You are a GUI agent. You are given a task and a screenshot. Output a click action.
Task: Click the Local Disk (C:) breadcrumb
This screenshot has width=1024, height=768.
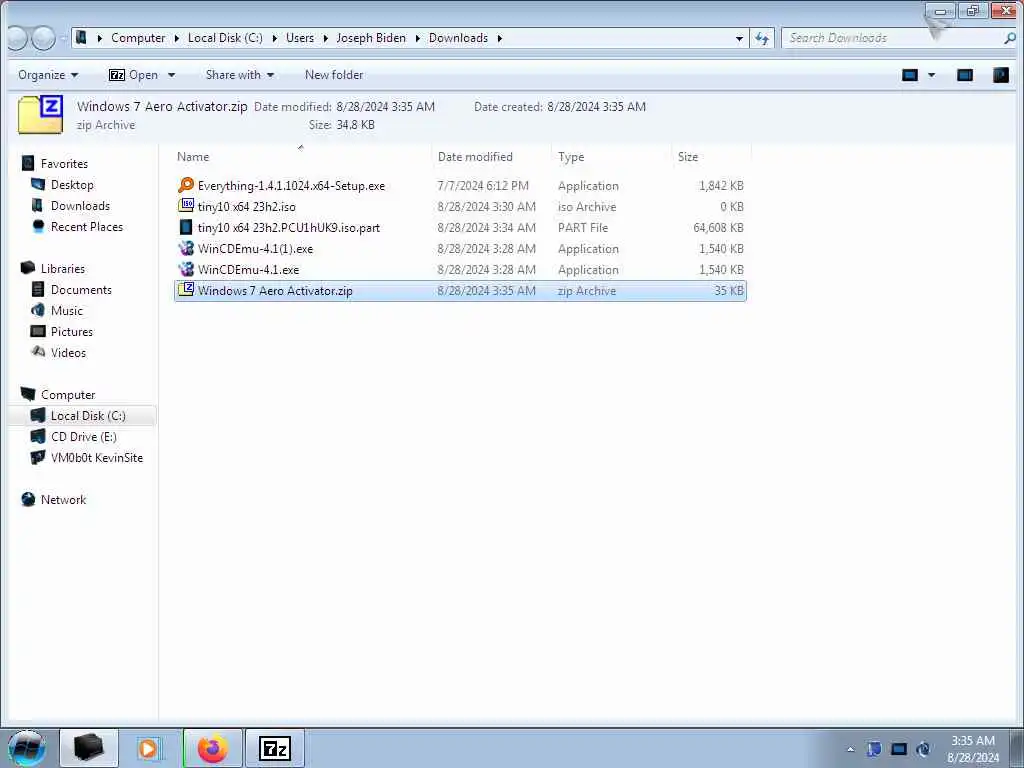pos(225,38)
